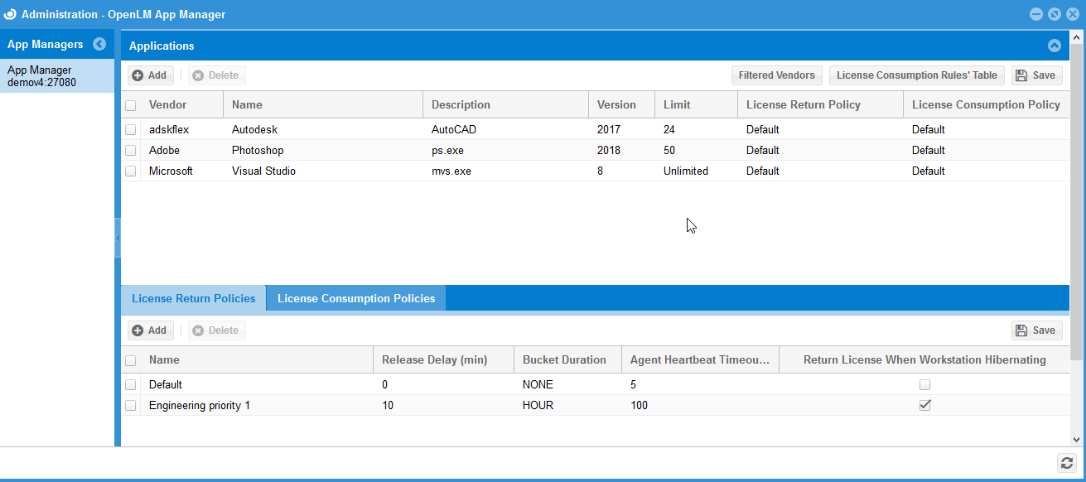Image resolution: width=1086 pixels, height=482 pixels.
Task: Click the vertical scrollbar down arrow
Action: [x=1077, y=439]
